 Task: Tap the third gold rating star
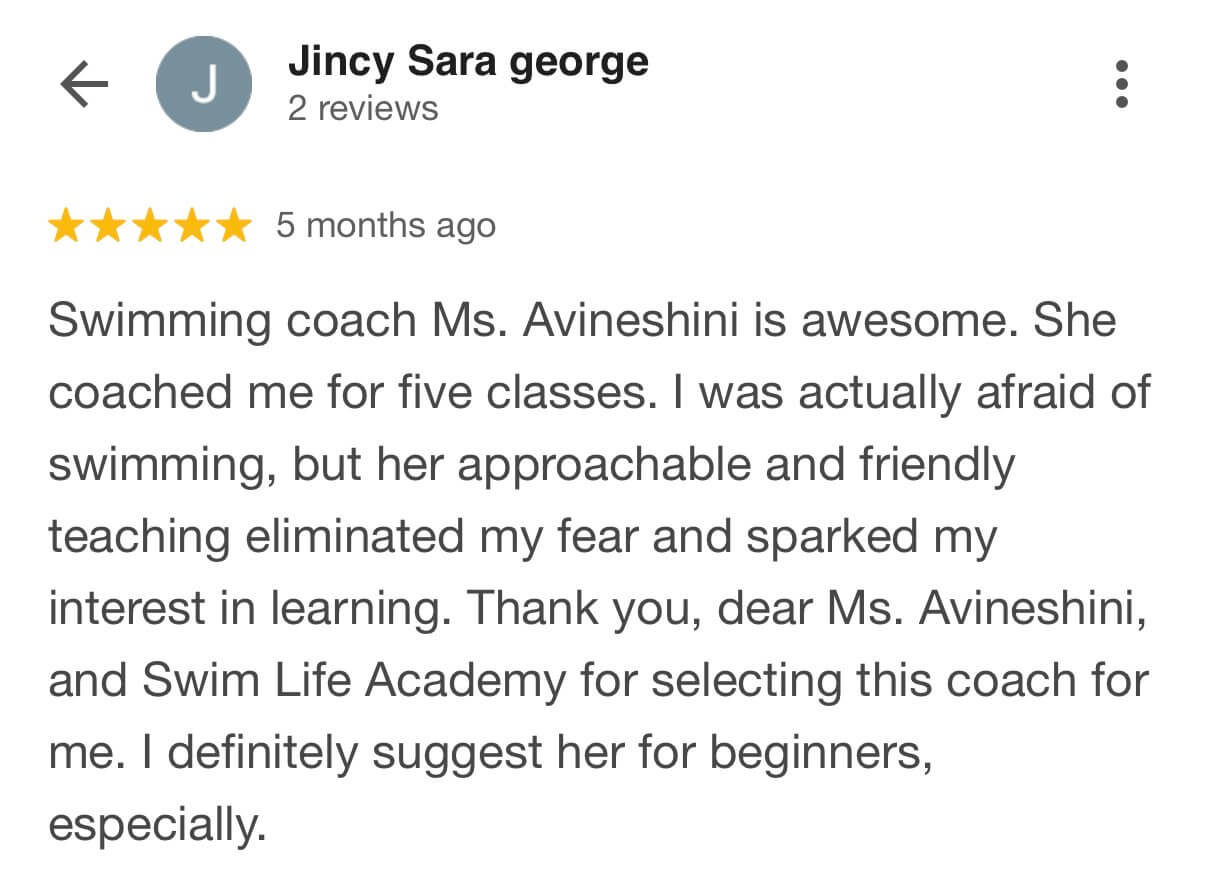tap(149, 227)
